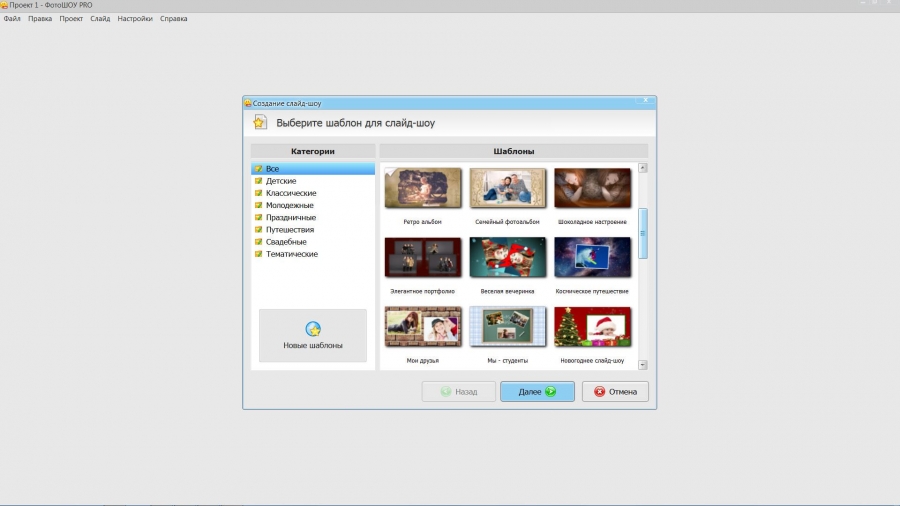This screenshot has width=900, height=506.
Task: Click the star document icon in dialog header
Action: point(260,122)
